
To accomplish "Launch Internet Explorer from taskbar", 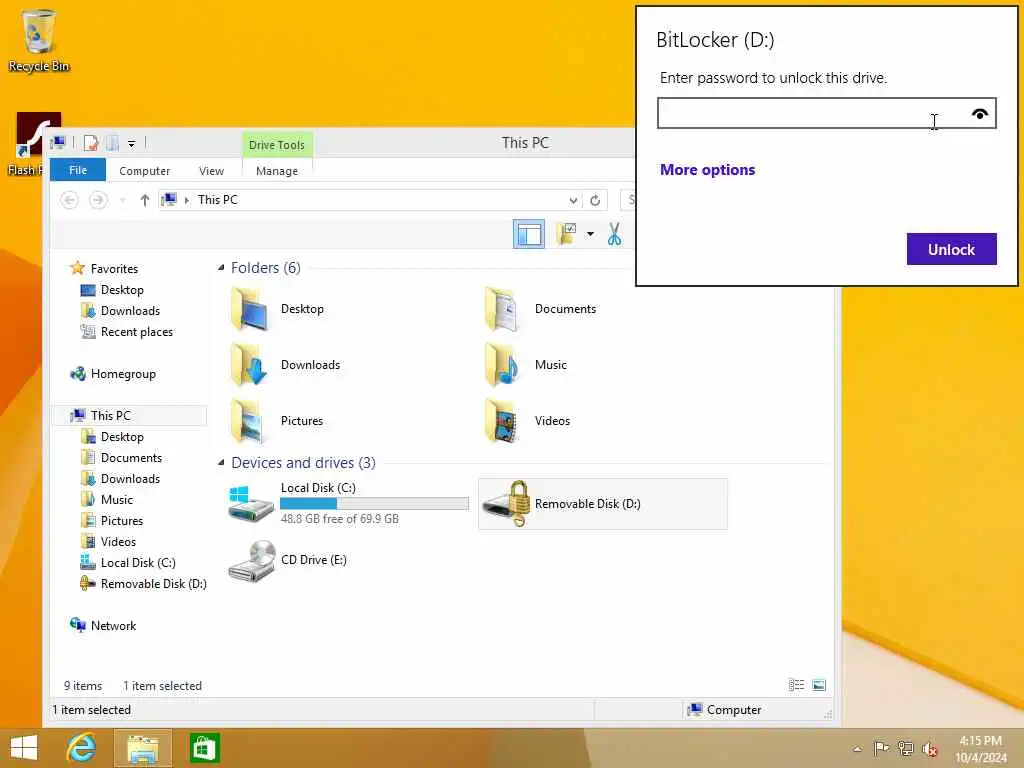I will click(x=81, y=748).
